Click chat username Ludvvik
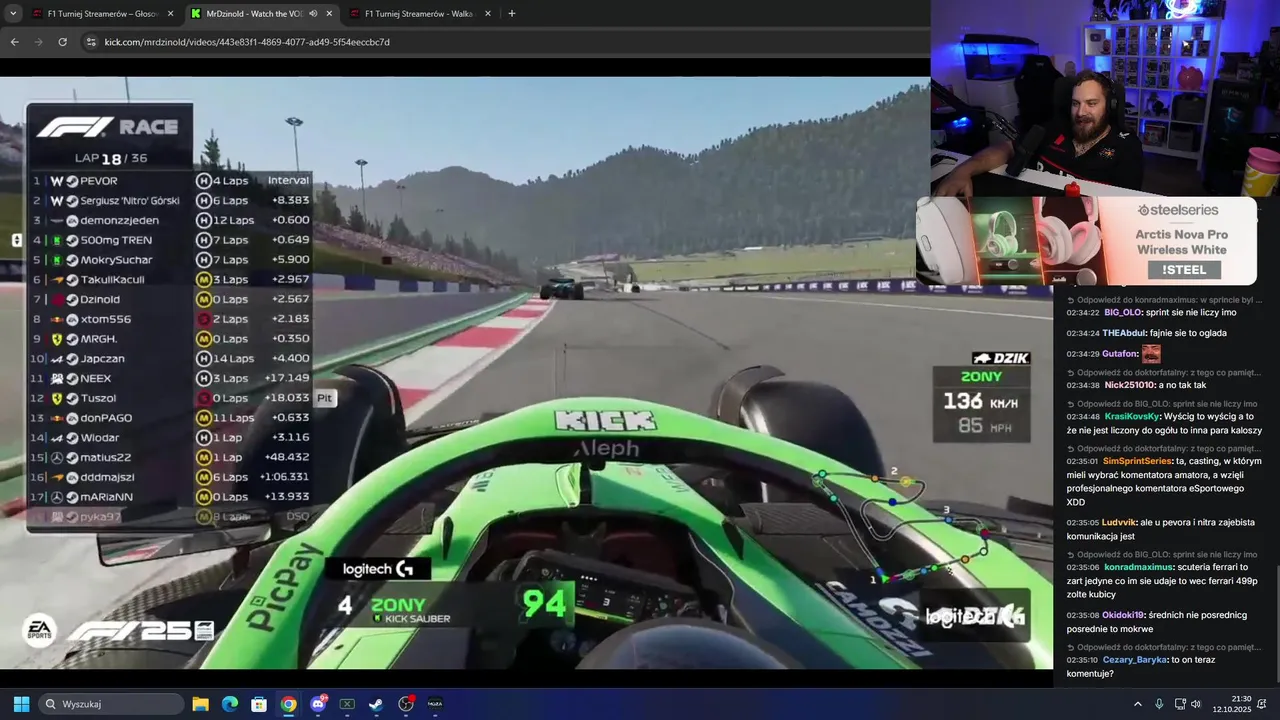The image size is (1280, 720). point(1119,522)
